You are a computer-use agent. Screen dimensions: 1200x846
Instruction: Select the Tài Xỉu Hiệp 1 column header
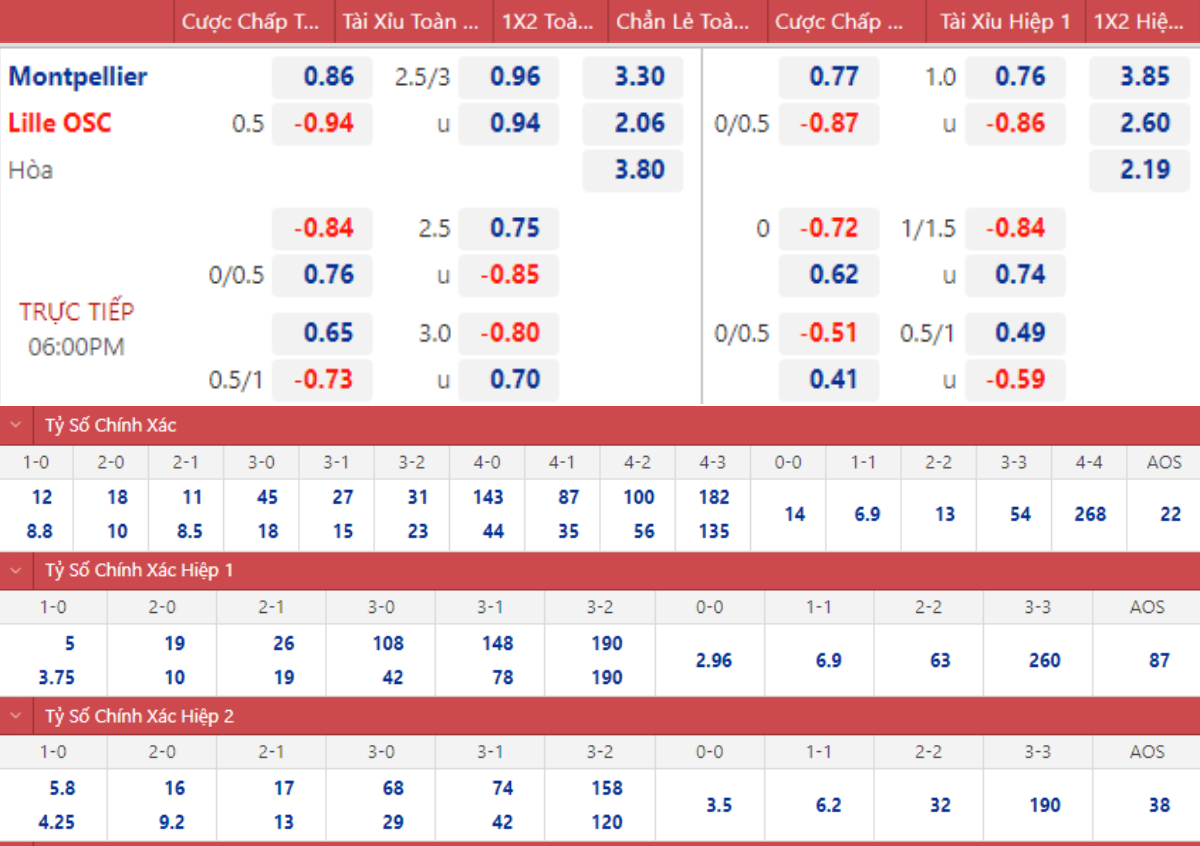(1005, 22)
